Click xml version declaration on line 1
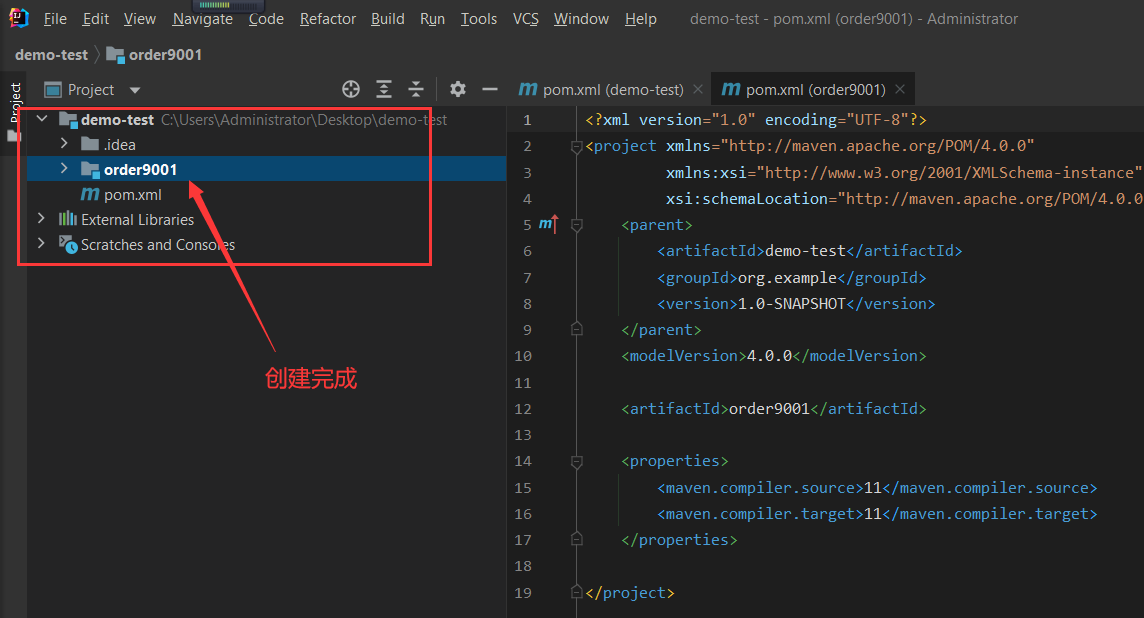1144x618 pixels. 756,120
